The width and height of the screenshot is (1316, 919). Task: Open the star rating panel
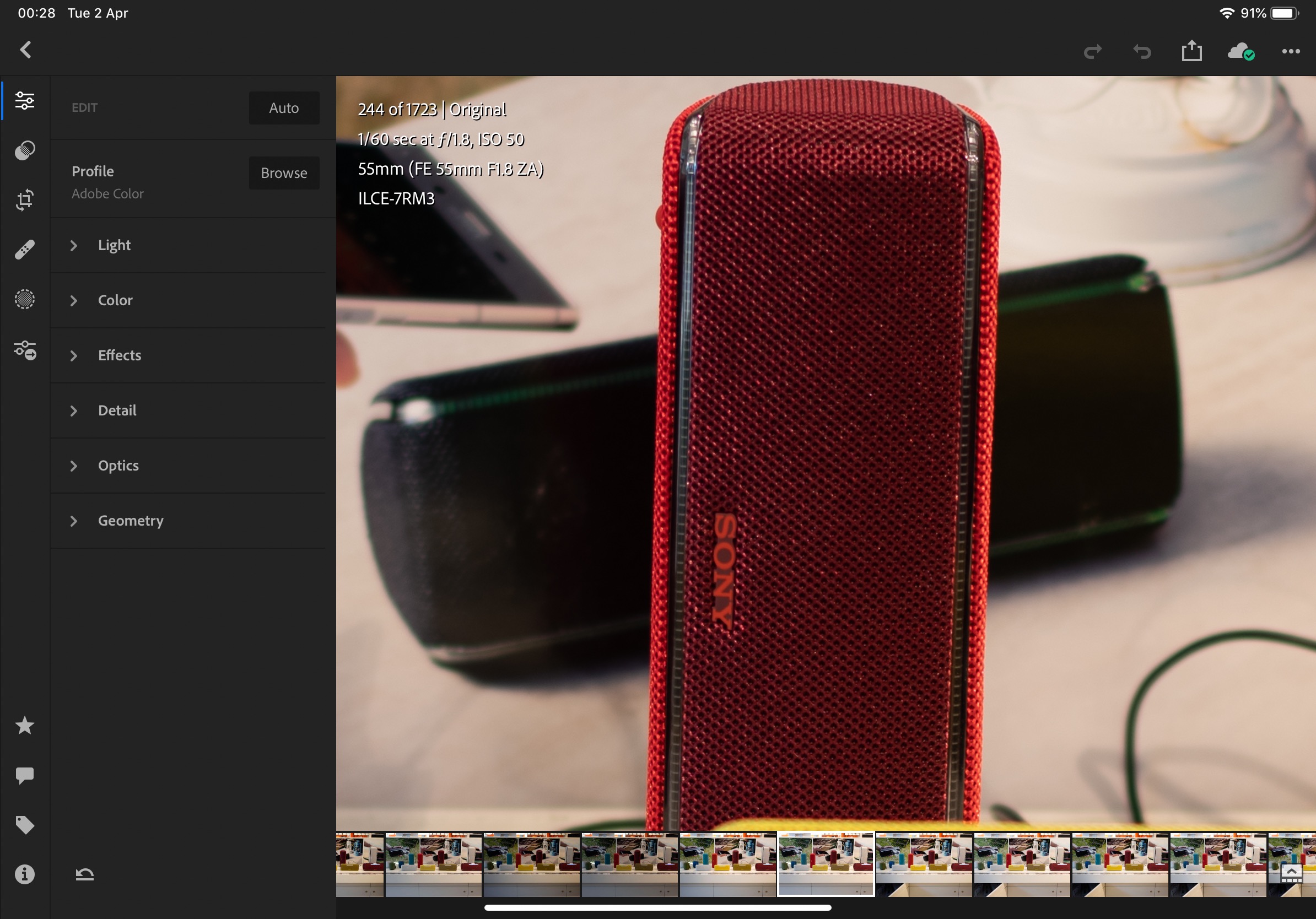coord(25,726)
